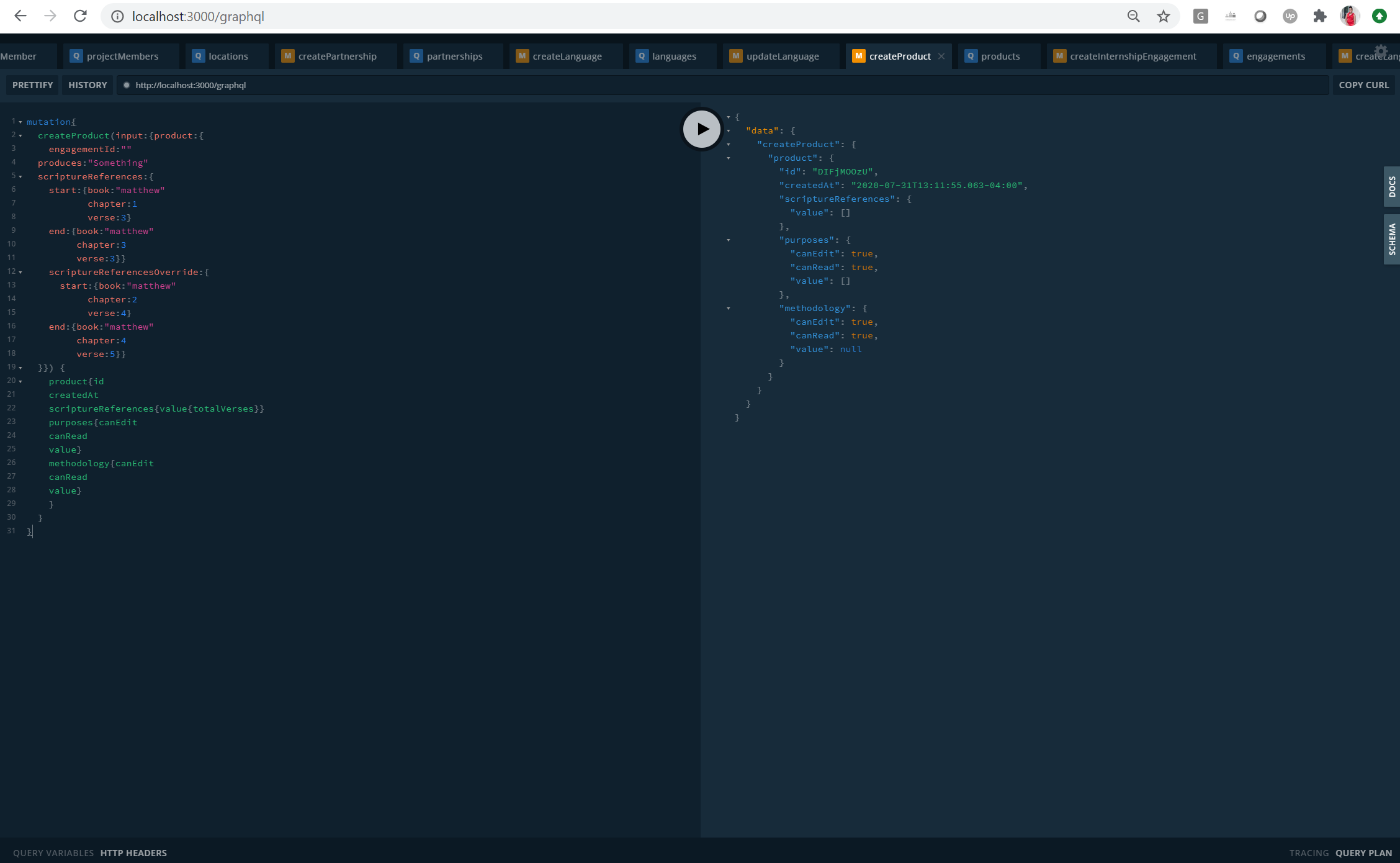The image size is (1400, 863).
Task: Collapse the mutation block on line 1
Action: pyautogui.click(x=20, y=122)
